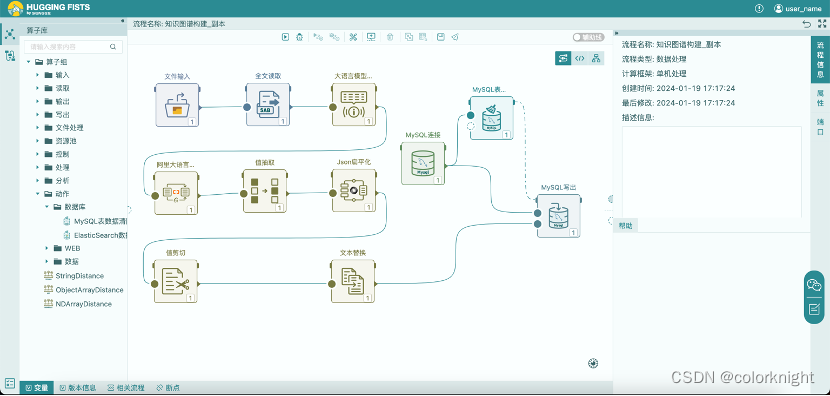The image size is (830, 396).
Task: Expand the 处理 folder
Action: [x=38, y=167]
